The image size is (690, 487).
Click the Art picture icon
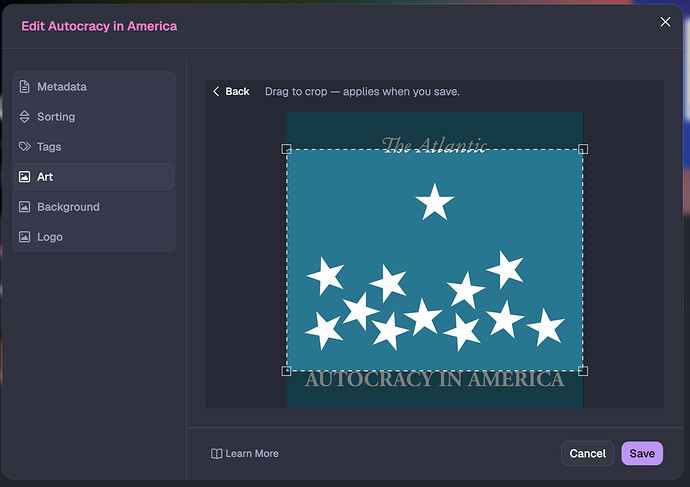tap(25, 177)
